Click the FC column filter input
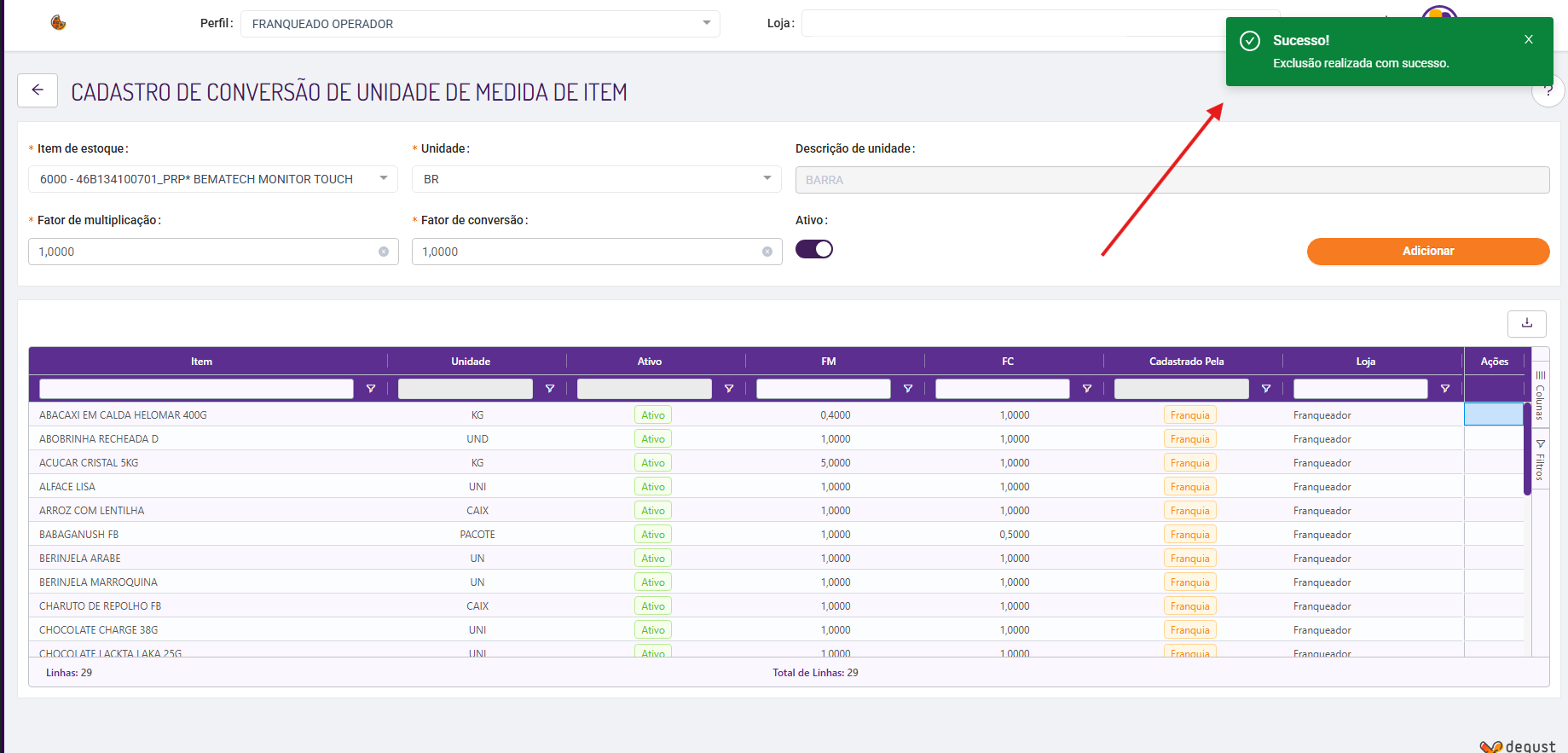1568x753 pixels. [x=1003, y=389]
